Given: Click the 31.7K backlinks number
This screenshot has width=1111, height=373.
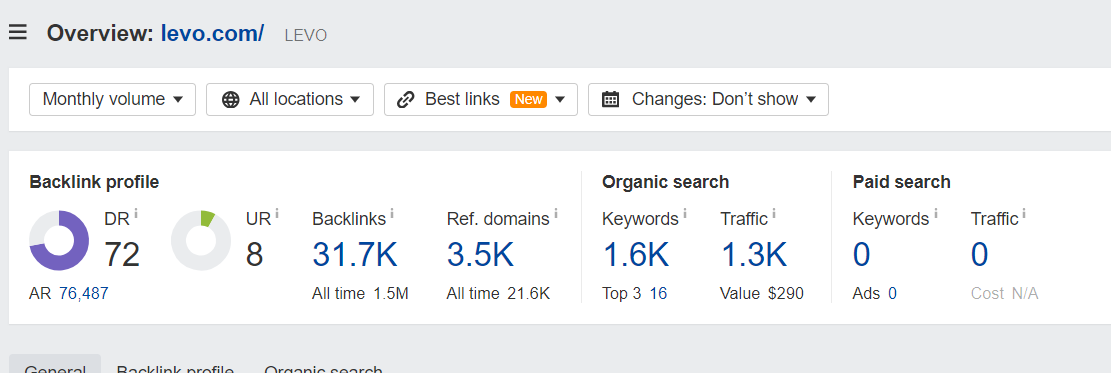Looking at the screenshot, I should click(x=355, y=255).
